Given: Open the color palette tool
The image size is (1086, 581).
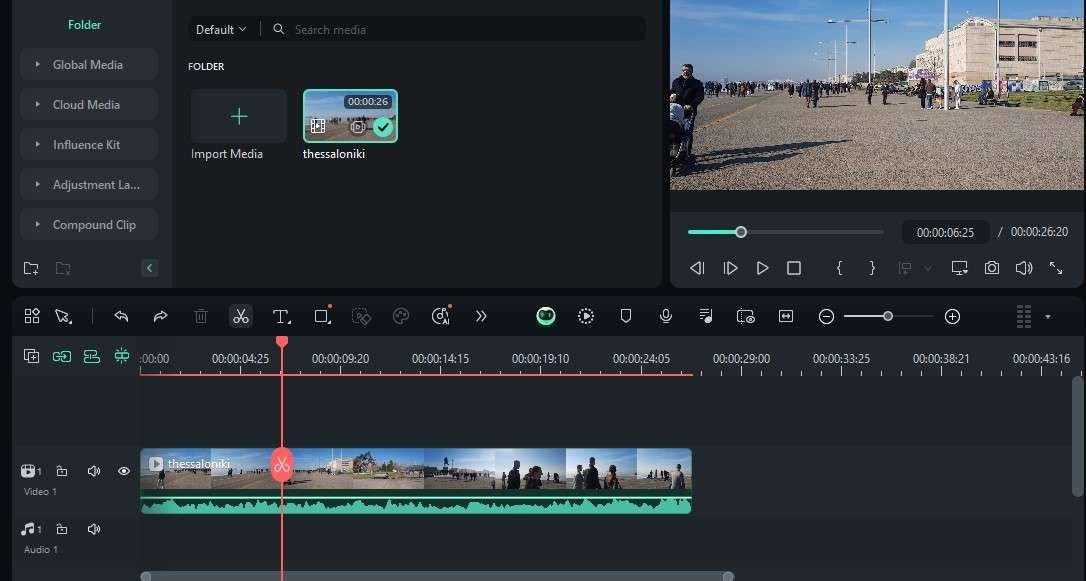Looking at the screenshot, I should 401,316.
